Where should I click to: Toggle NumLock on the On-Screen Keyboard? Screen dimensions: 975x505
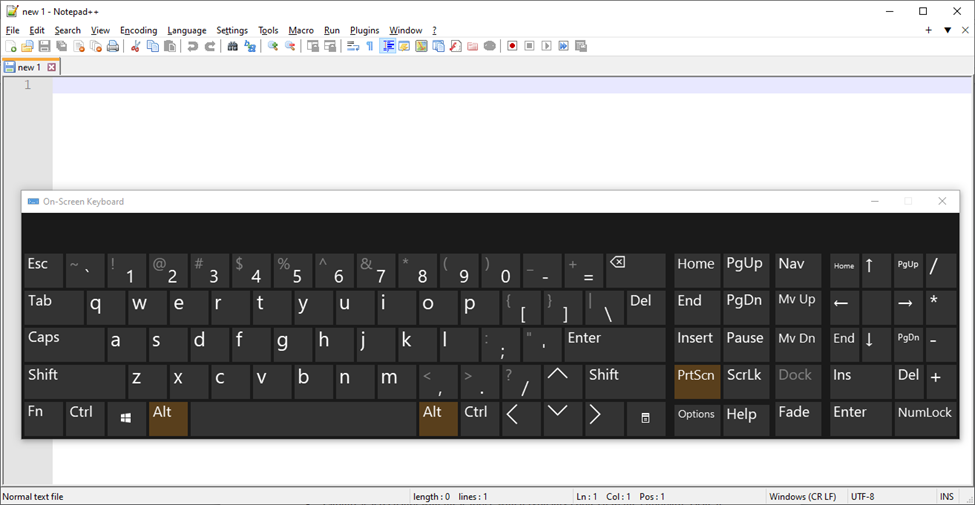[x=925, y=419]
